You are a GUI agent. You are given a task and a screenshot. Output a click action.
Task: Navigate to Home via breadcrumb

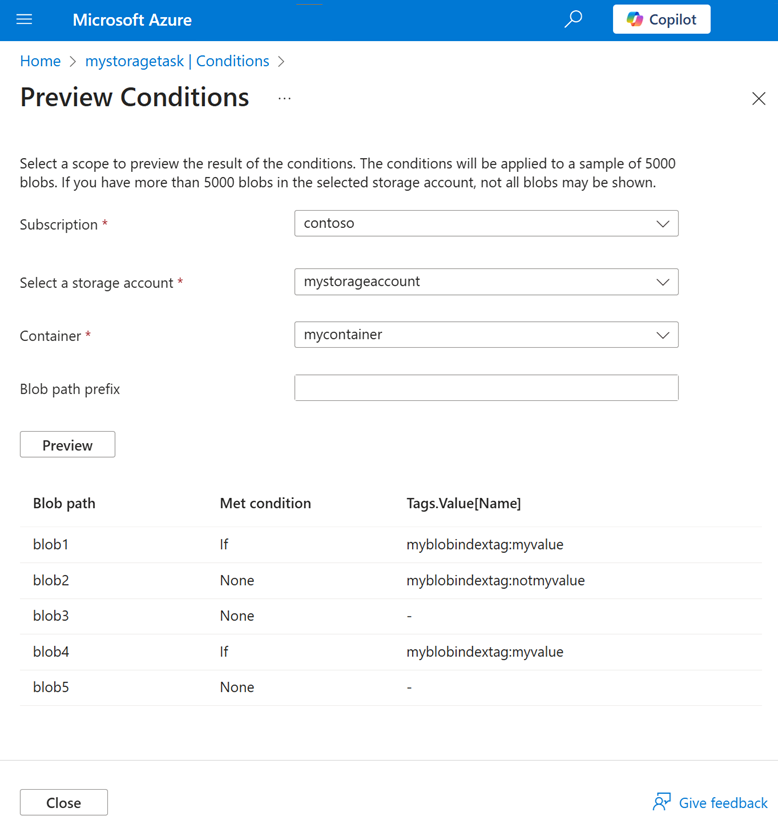(x=40, y=61)
